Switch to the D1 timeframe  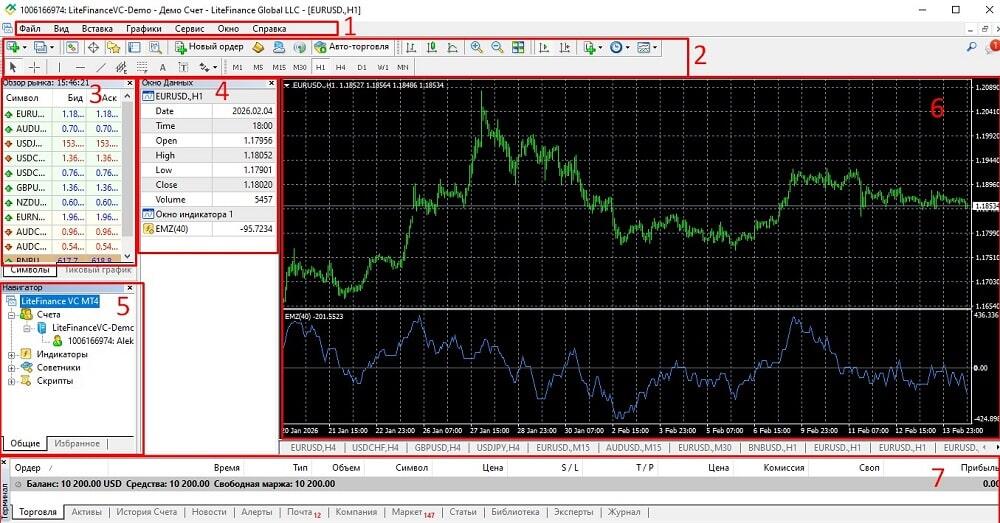coord(361,67)
